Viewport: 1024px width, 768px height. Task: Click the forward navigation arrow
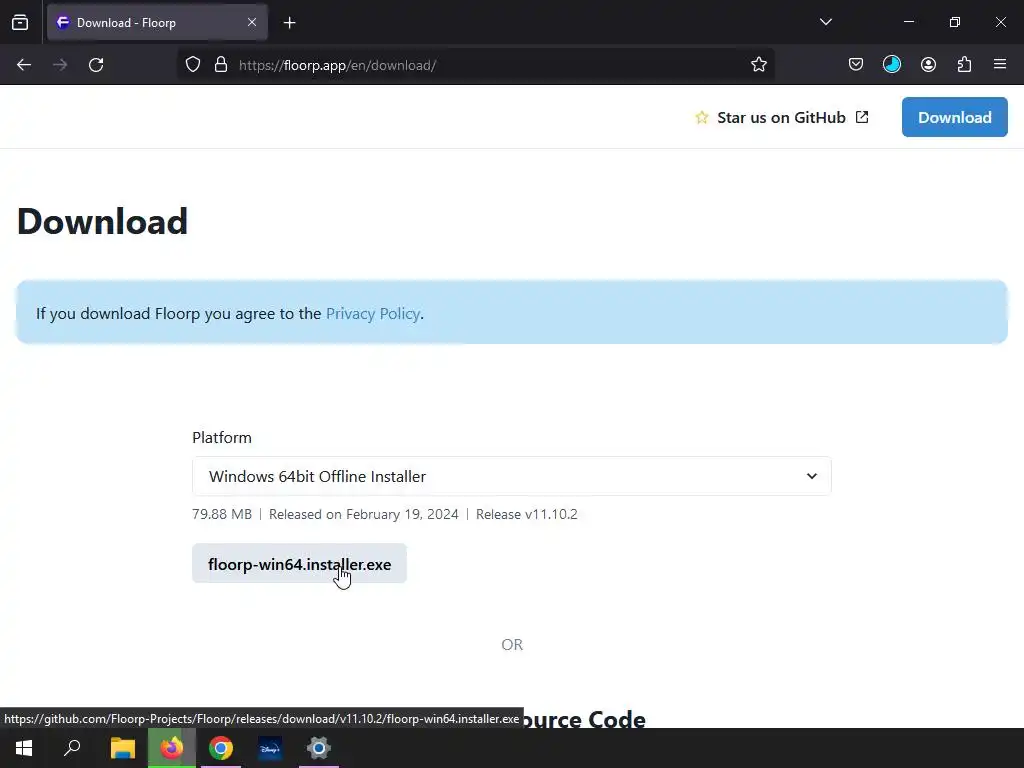[60, 65]
